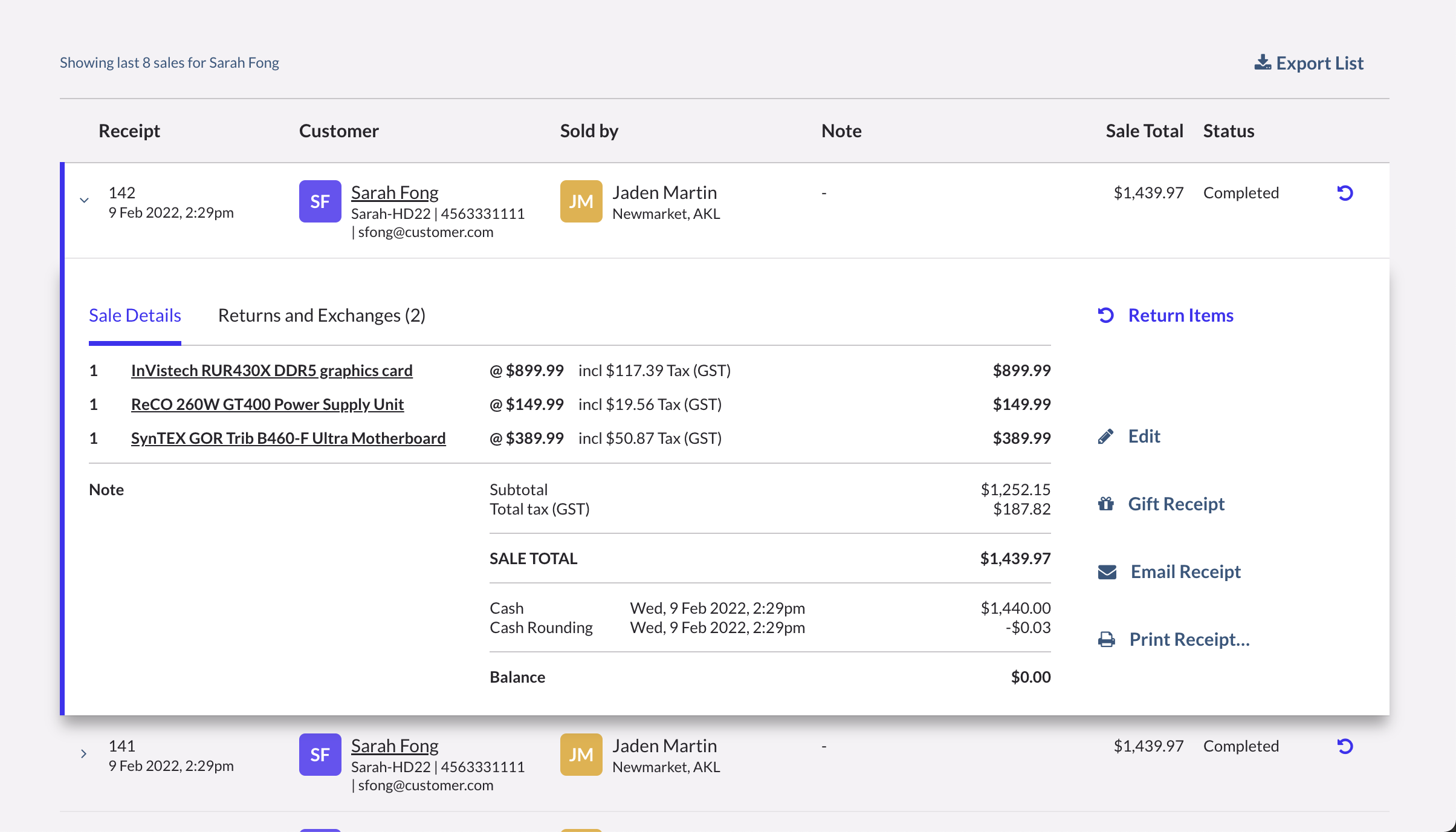Image resolution: width=1456 pixels, height=832 pixels.
Task: Click the Print Receipt printer icon
Action: coord(1107,639)
